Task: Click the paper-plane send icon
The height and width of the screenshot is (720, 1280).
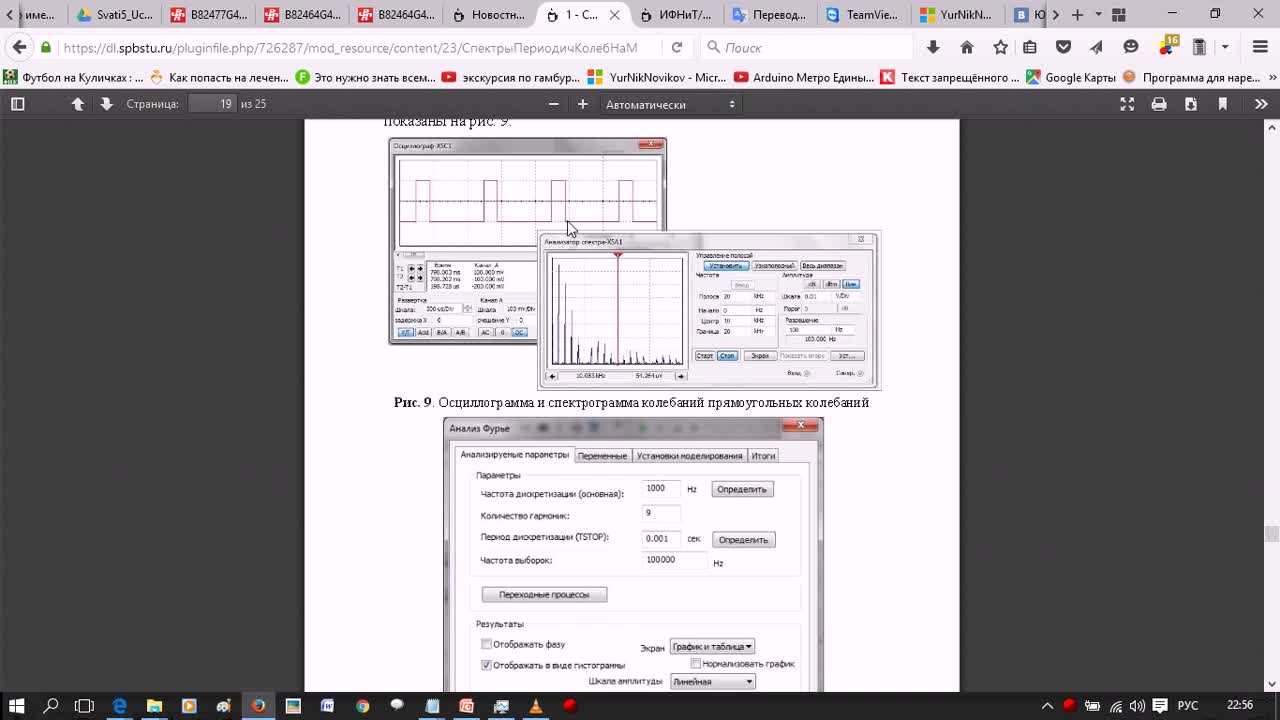Action: pyautogui.click(x=1097, y=47)
